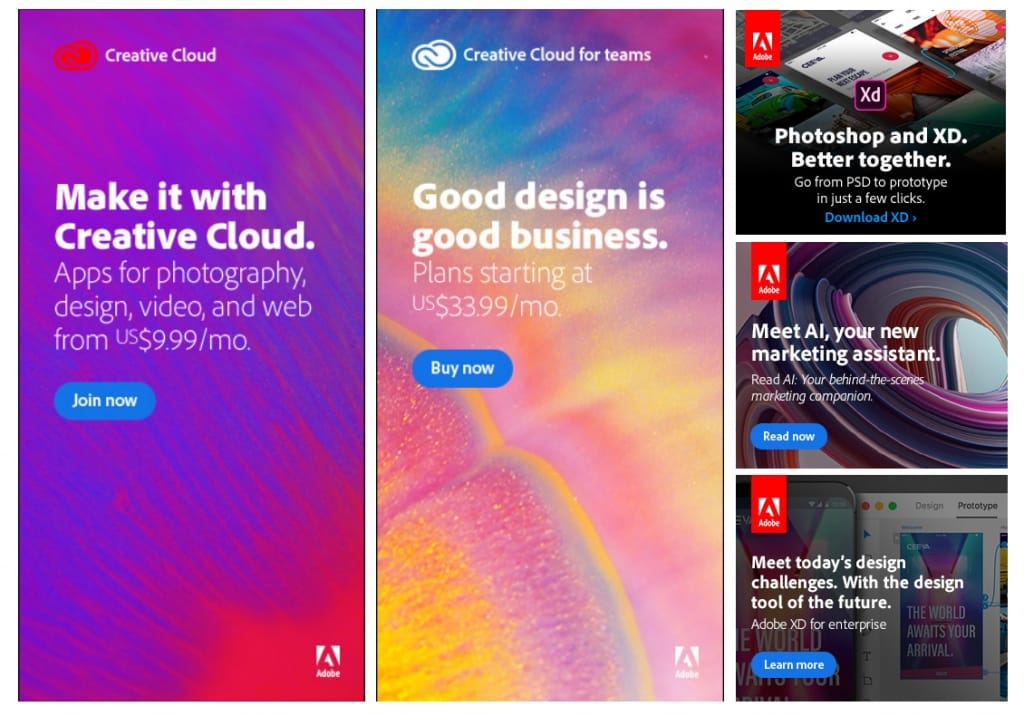Click the Buy now button
The image size is (1024, 716).
click(462, 368)
